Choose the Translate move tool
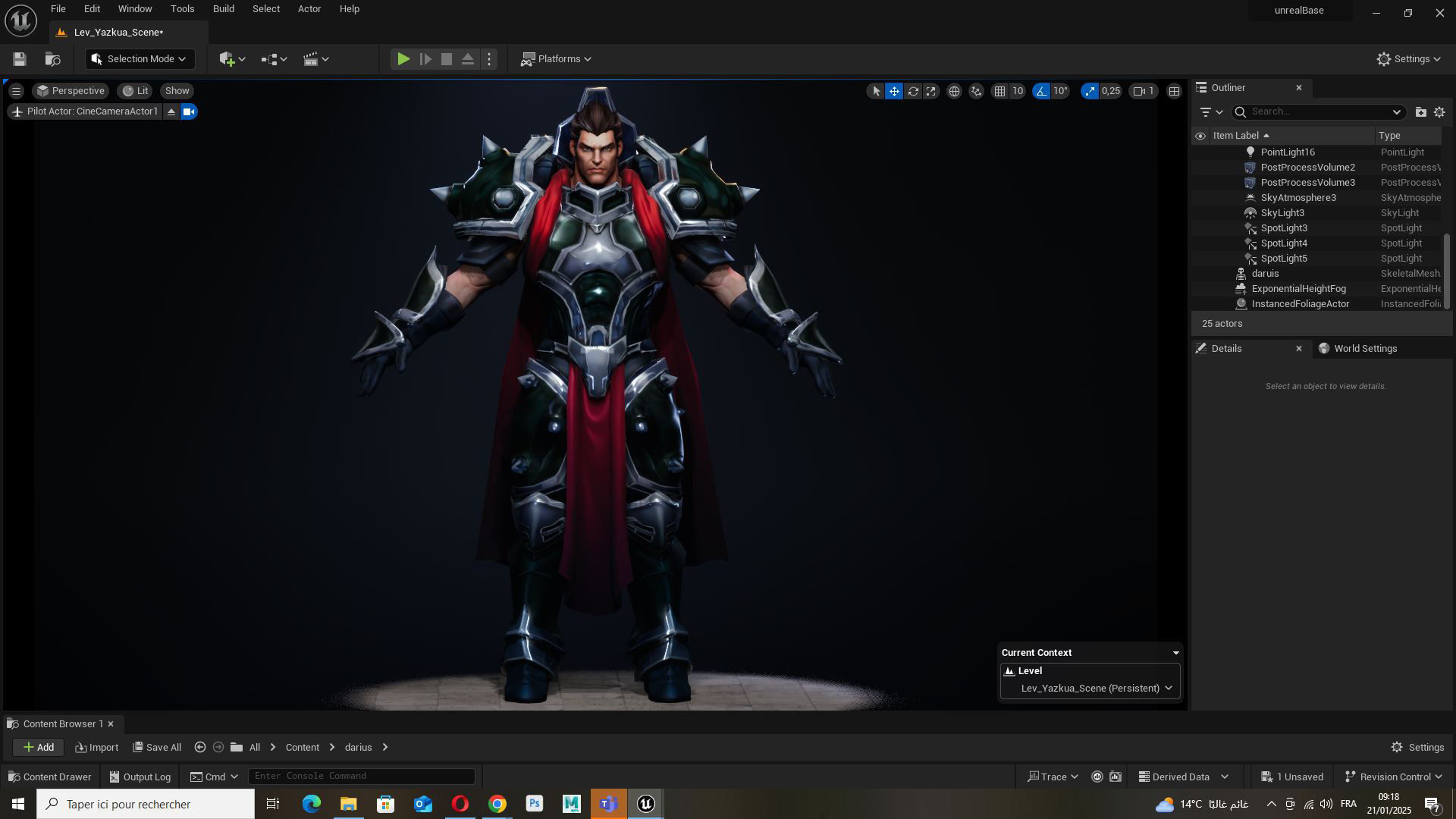 click(x=894, y=91)
